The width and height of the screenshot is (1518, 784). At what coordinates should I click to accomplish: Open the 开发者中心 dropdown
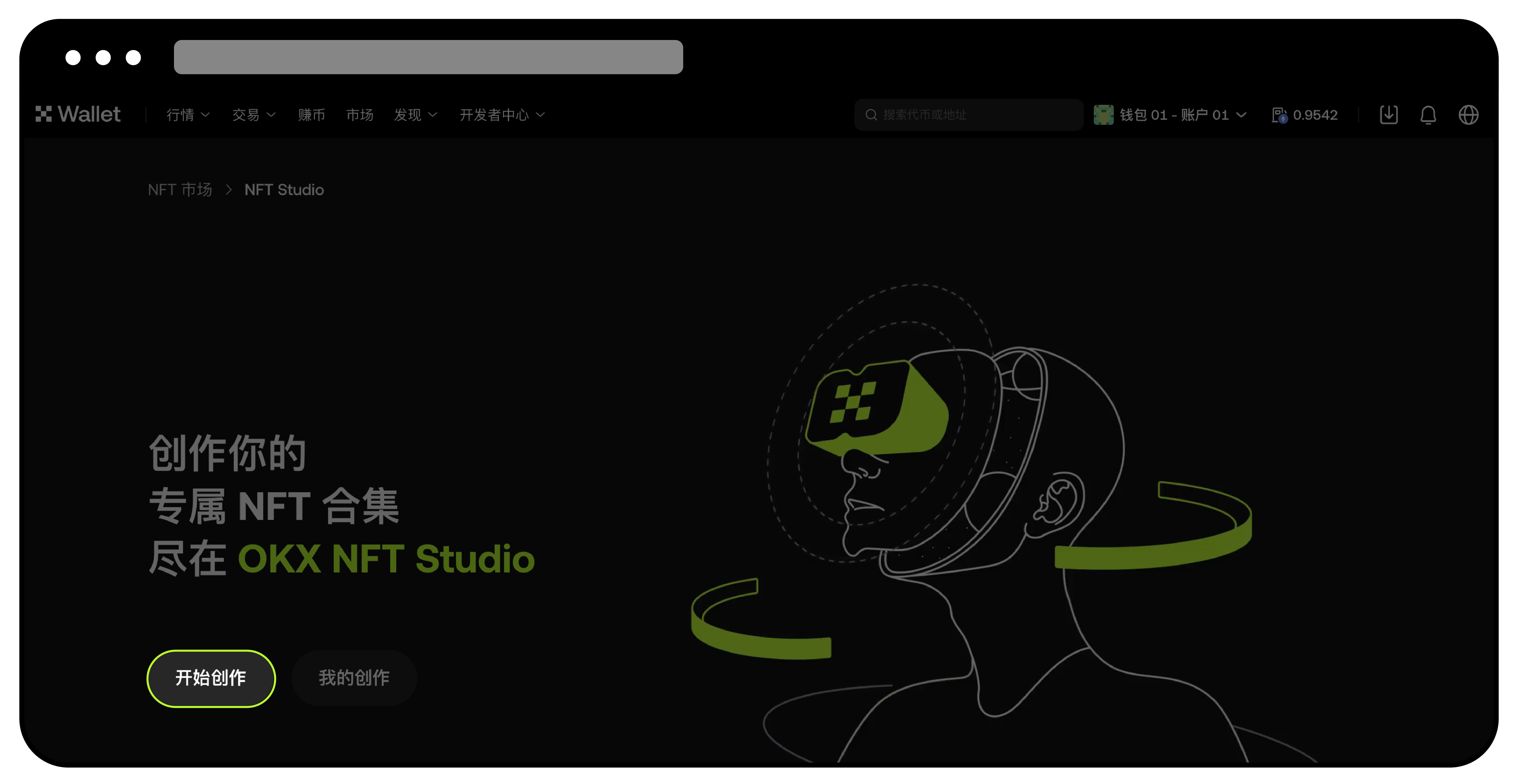pyautogui.click(x=502, y=115)
